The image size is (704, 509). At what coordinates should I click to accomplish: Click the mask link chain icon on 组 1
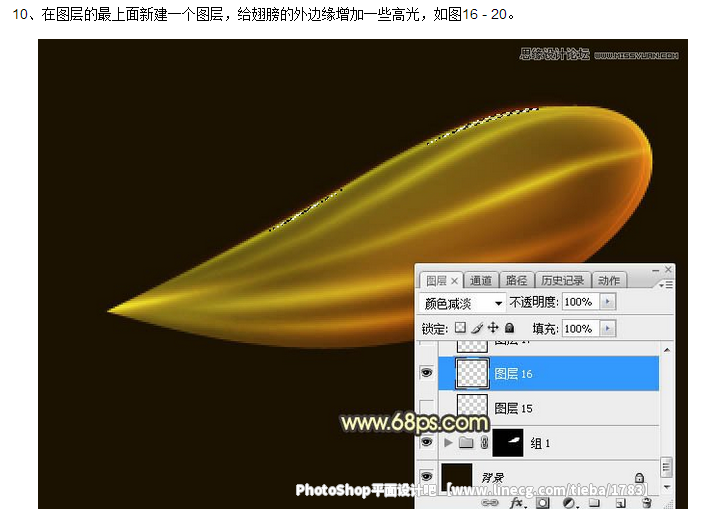484,443
